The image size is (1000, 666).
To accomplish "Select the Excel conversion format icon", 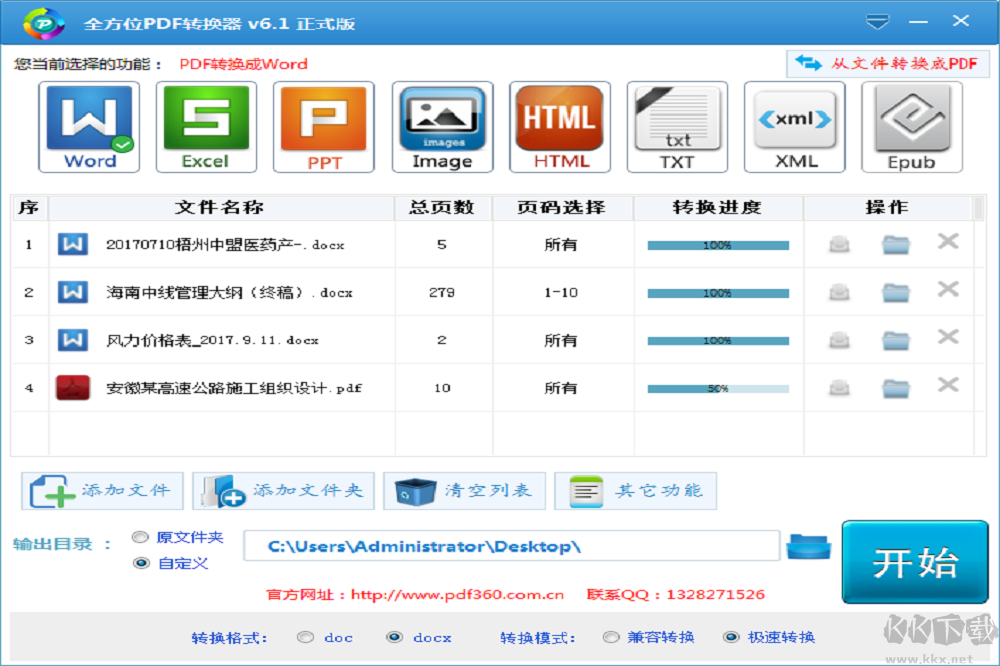I will 206,126.
